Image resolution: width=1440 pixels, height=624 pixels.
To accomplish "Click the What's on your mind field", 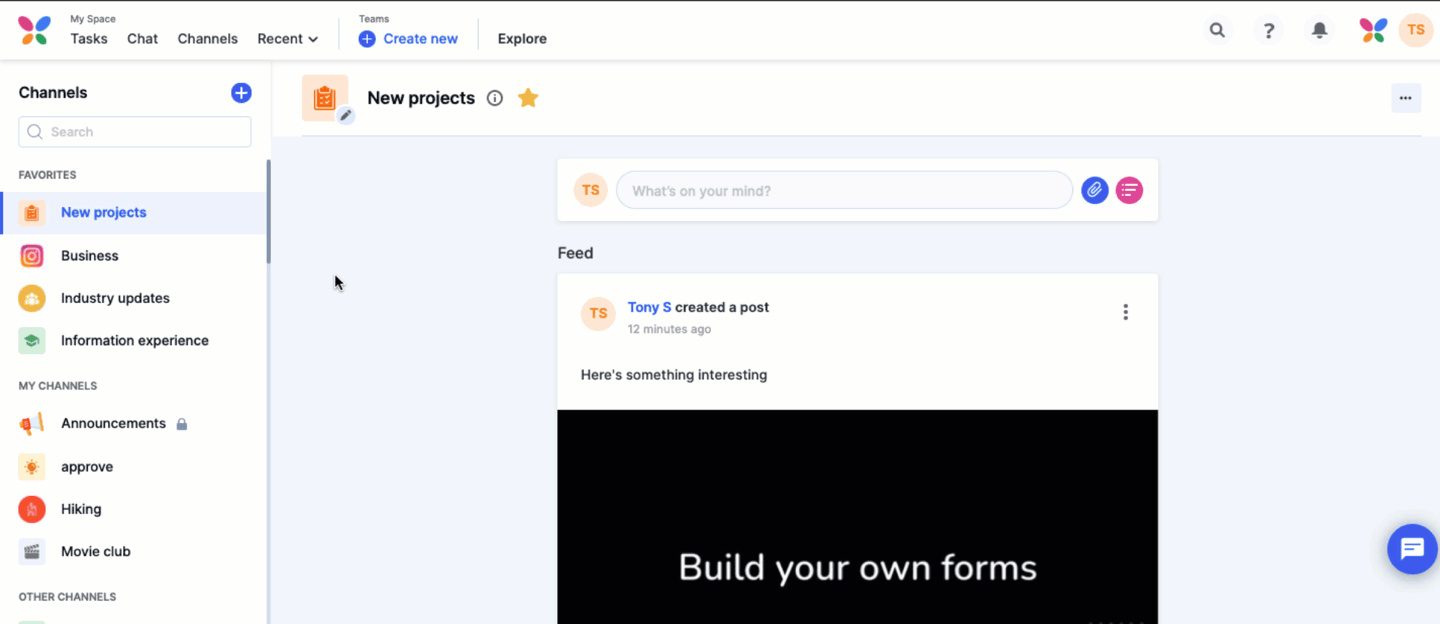I will (x=844, y=190).
